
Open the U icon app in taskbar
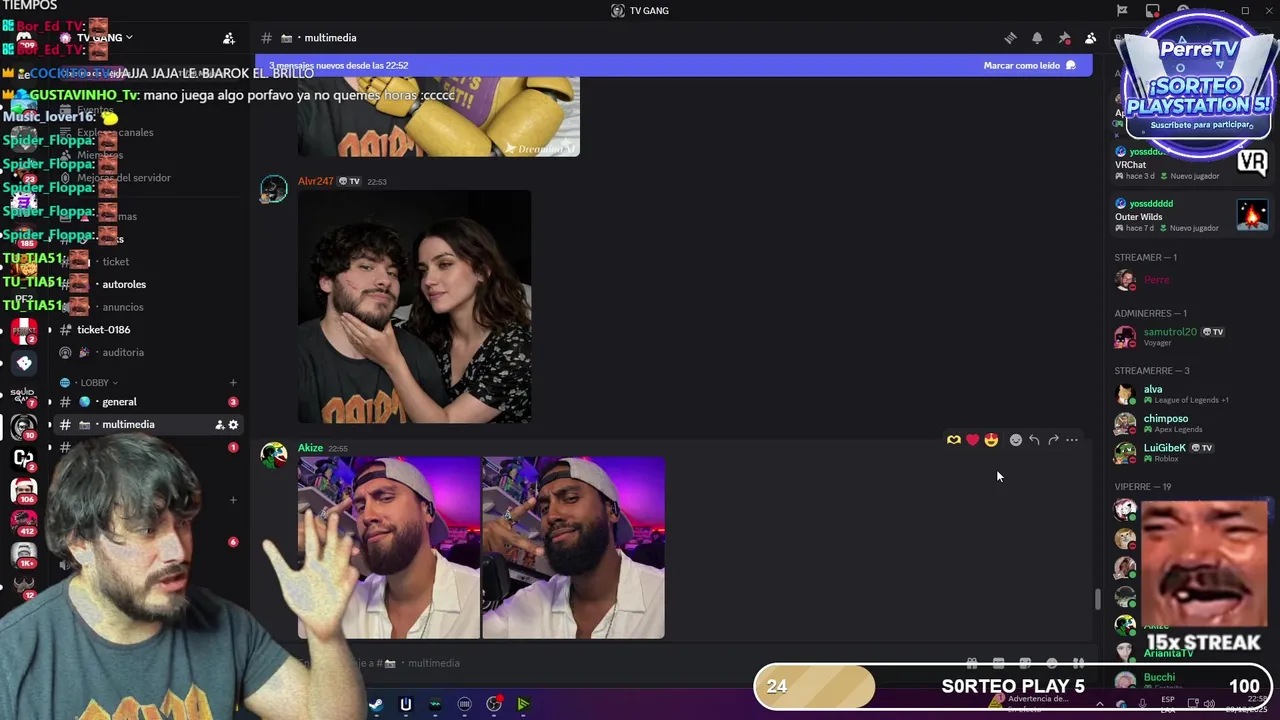pyautogui.click(x=405, y=705)
